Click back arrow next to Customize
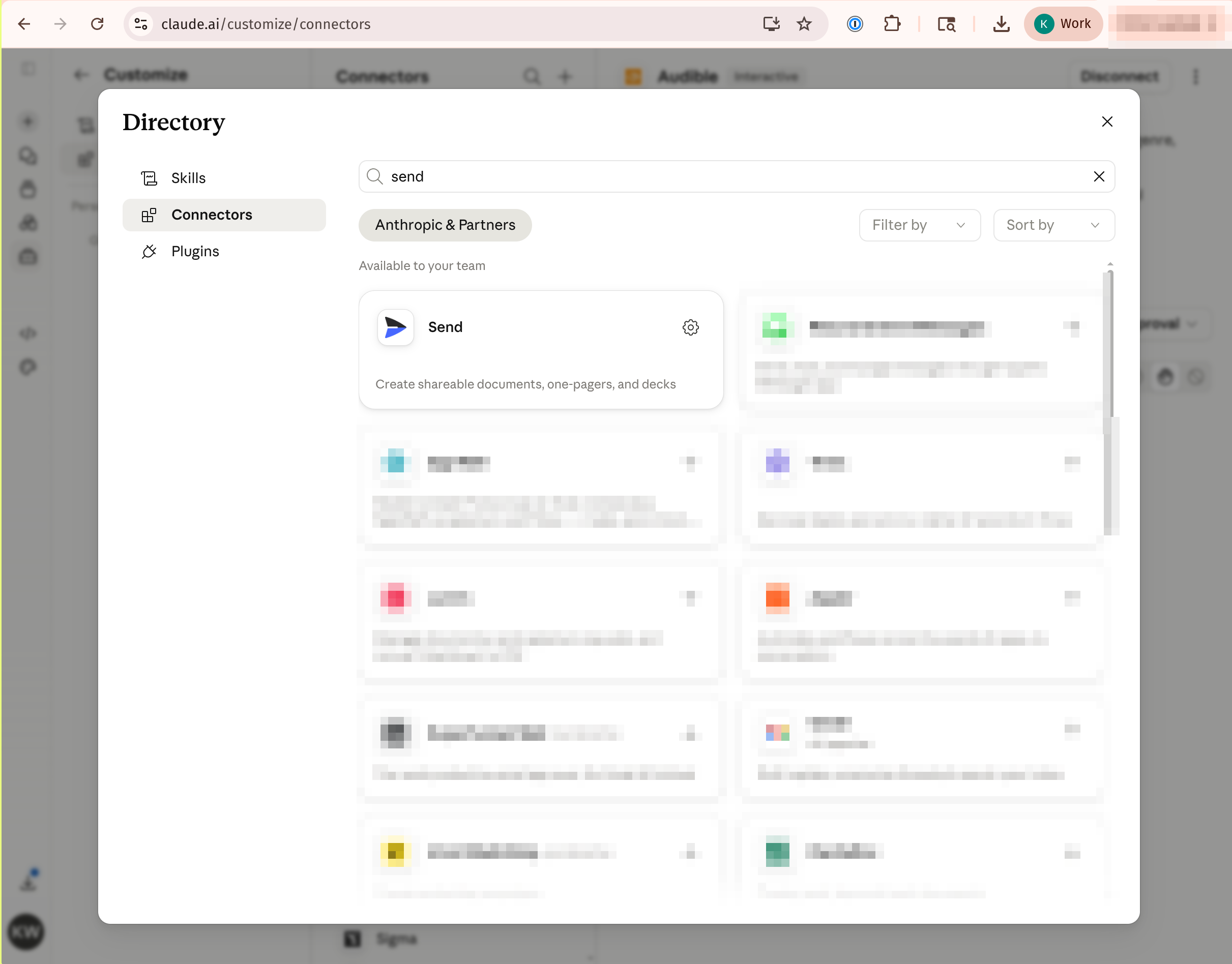Screen dimensions: 1232x964 pyautogui.click(x=81, y=75)
